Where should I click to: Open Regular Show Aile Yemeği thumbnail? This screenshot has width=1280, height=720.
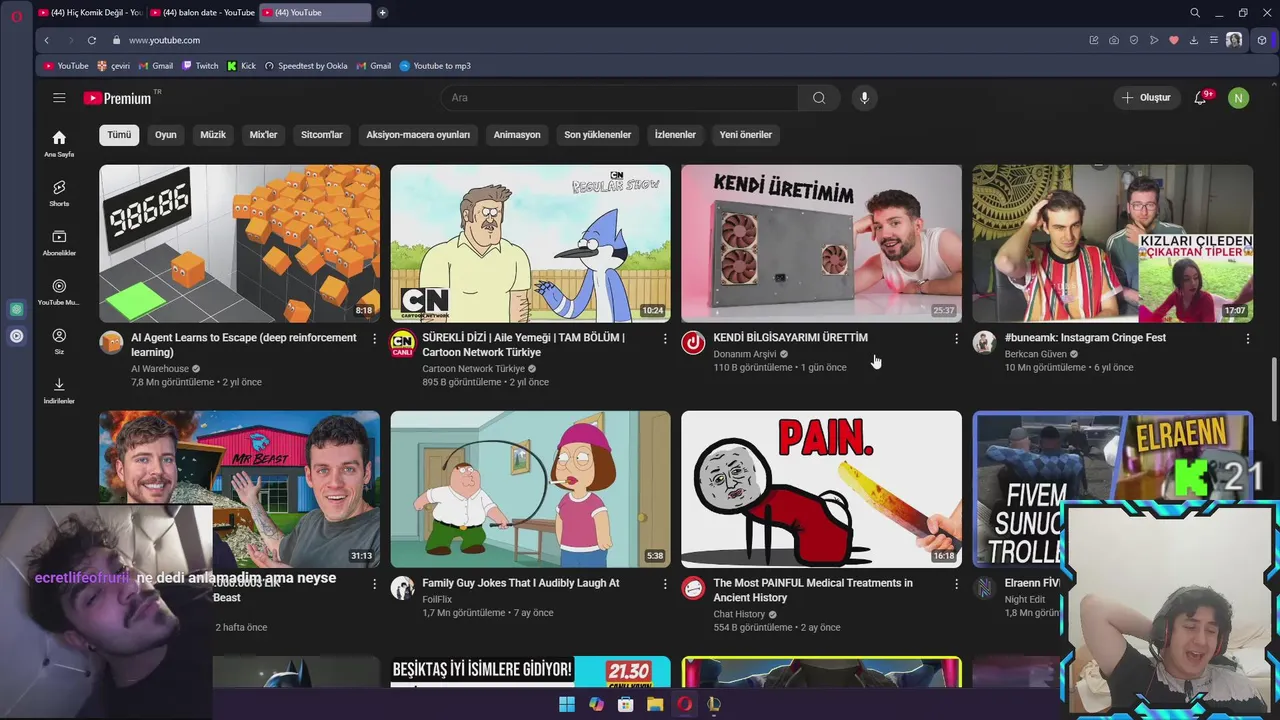(x=530, y=243)
